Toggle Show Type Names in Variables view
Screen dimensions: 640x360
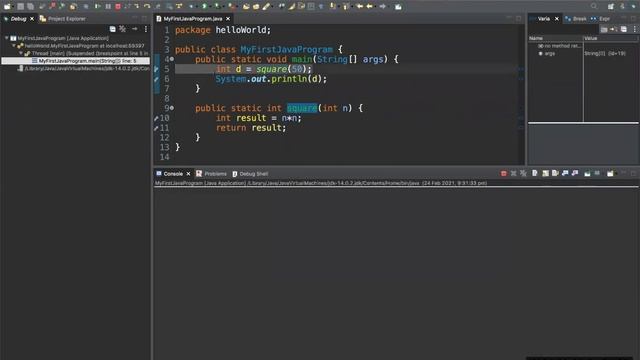[x=604, y=29]
